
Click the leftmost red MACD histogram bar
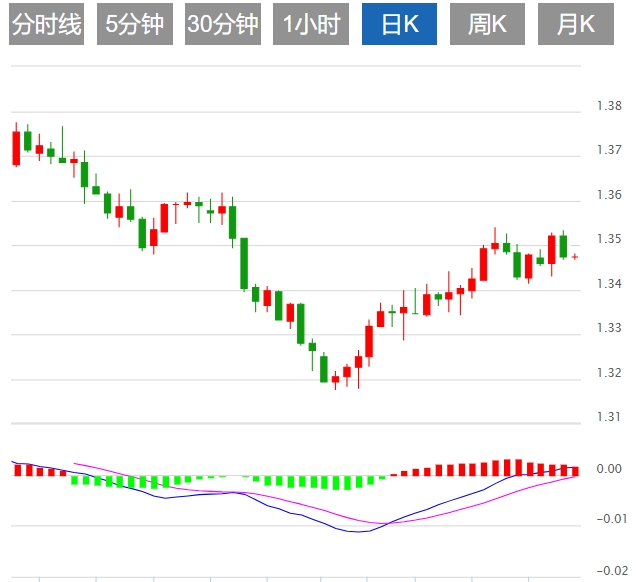(x=16, y=470)
